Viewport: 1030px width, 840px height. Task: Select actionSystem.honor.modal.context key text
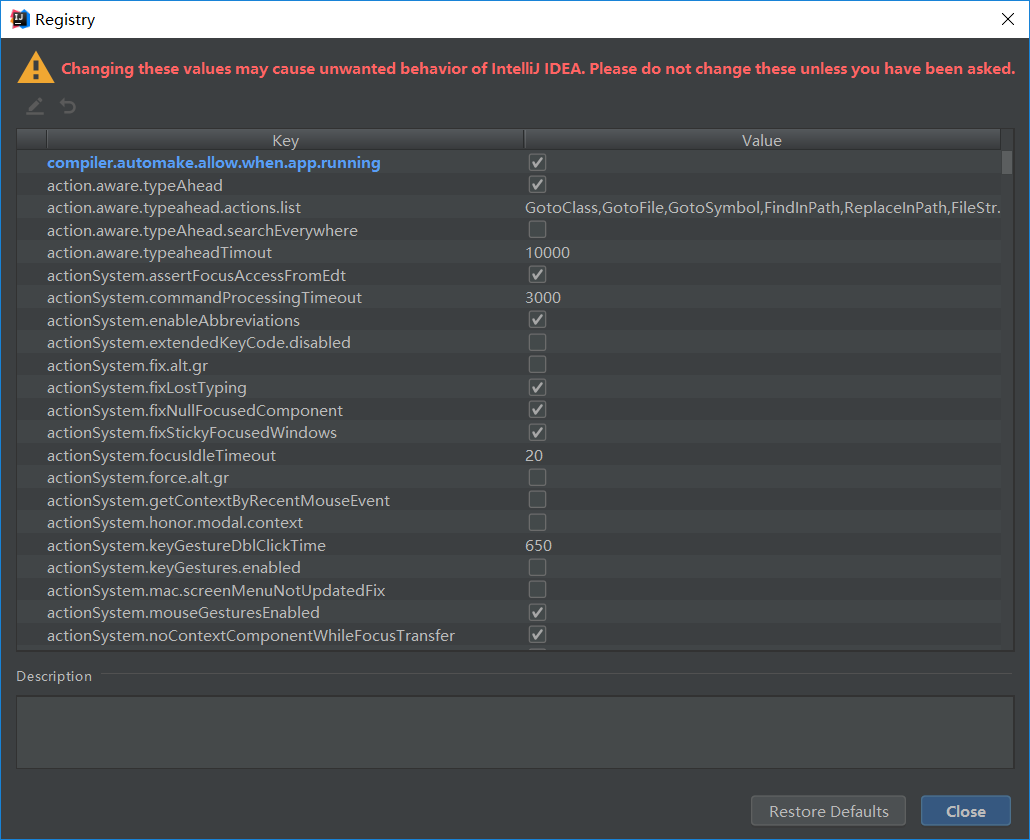(x=175, y=523)
